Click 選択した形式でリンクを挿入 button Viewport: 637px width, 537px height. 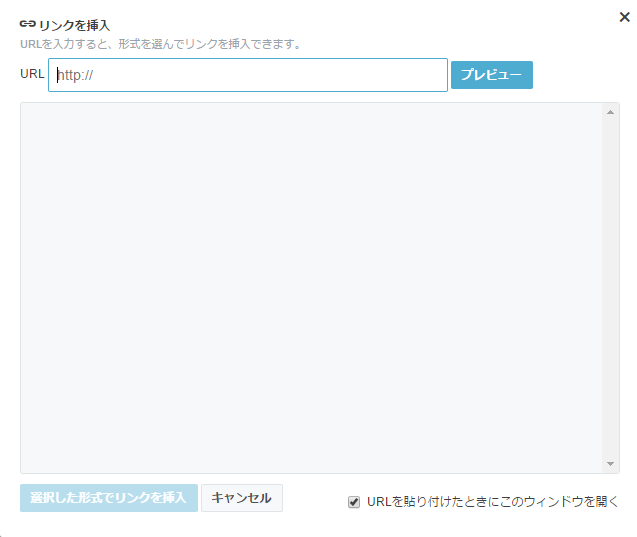tap(109, 498)
